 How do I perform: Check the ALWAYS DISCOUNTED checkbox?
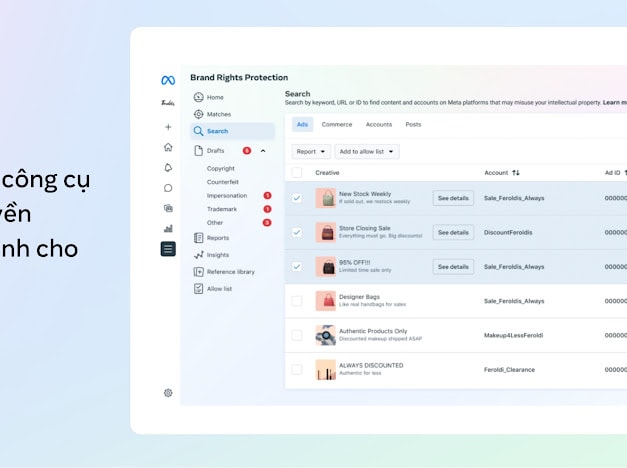tap(297, 370)
